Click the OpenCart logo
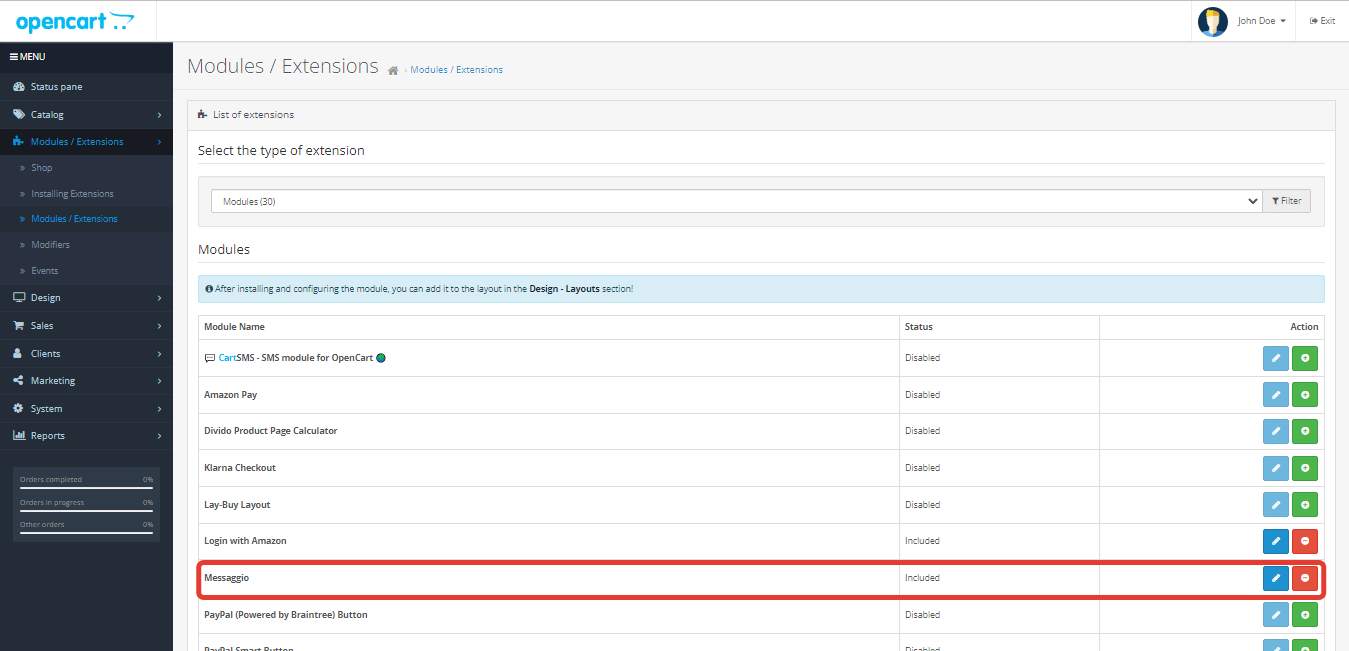1349x651 pixels. pyautogui.click(x=75, y=21)
